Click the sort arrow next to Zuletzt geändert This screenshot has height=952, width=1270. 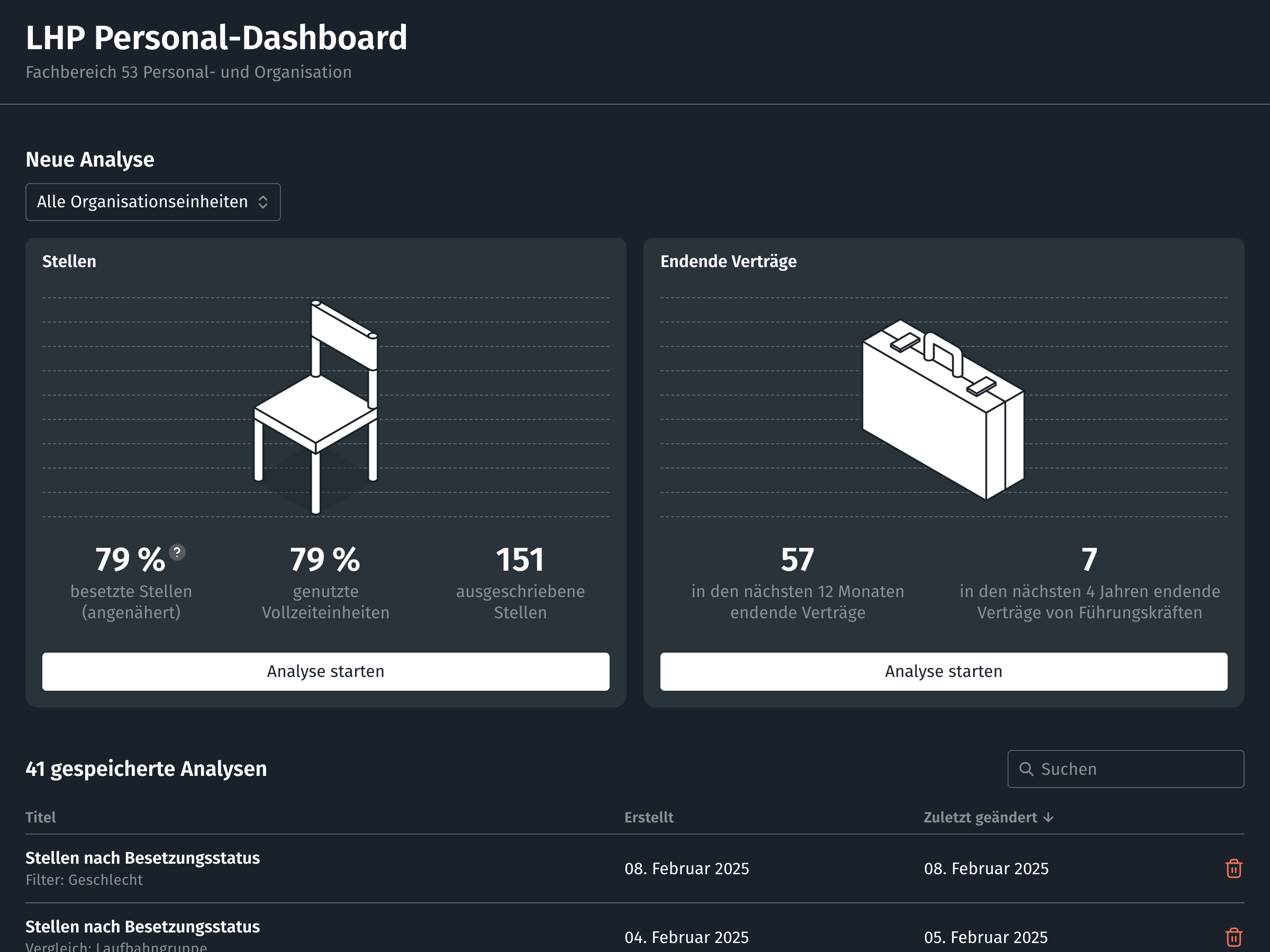(x=1048, y=817)
